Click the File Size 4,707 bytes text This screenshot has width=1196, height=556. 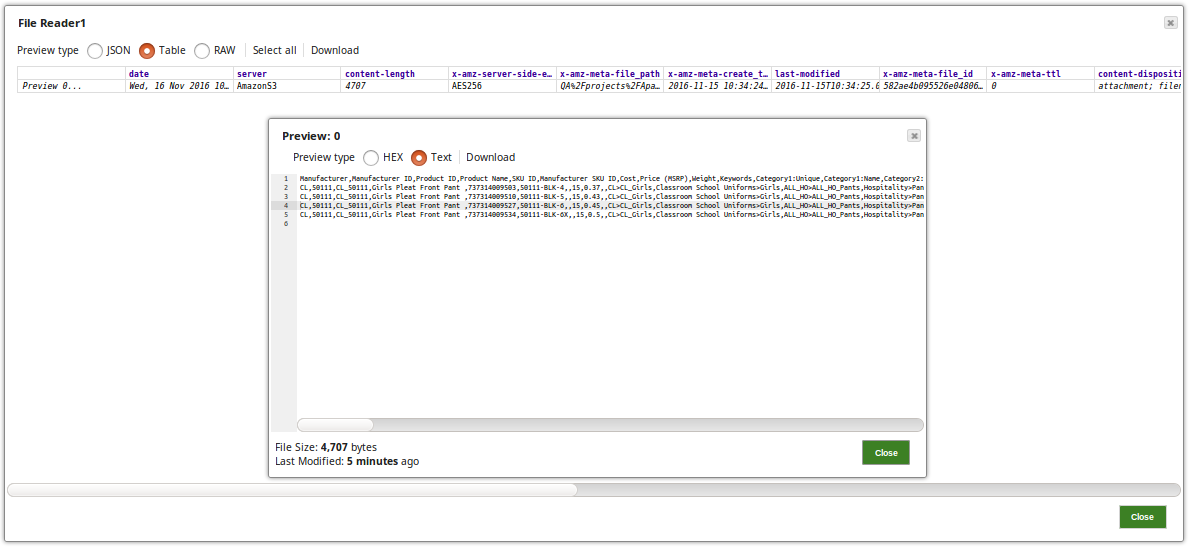coord(326,447)
